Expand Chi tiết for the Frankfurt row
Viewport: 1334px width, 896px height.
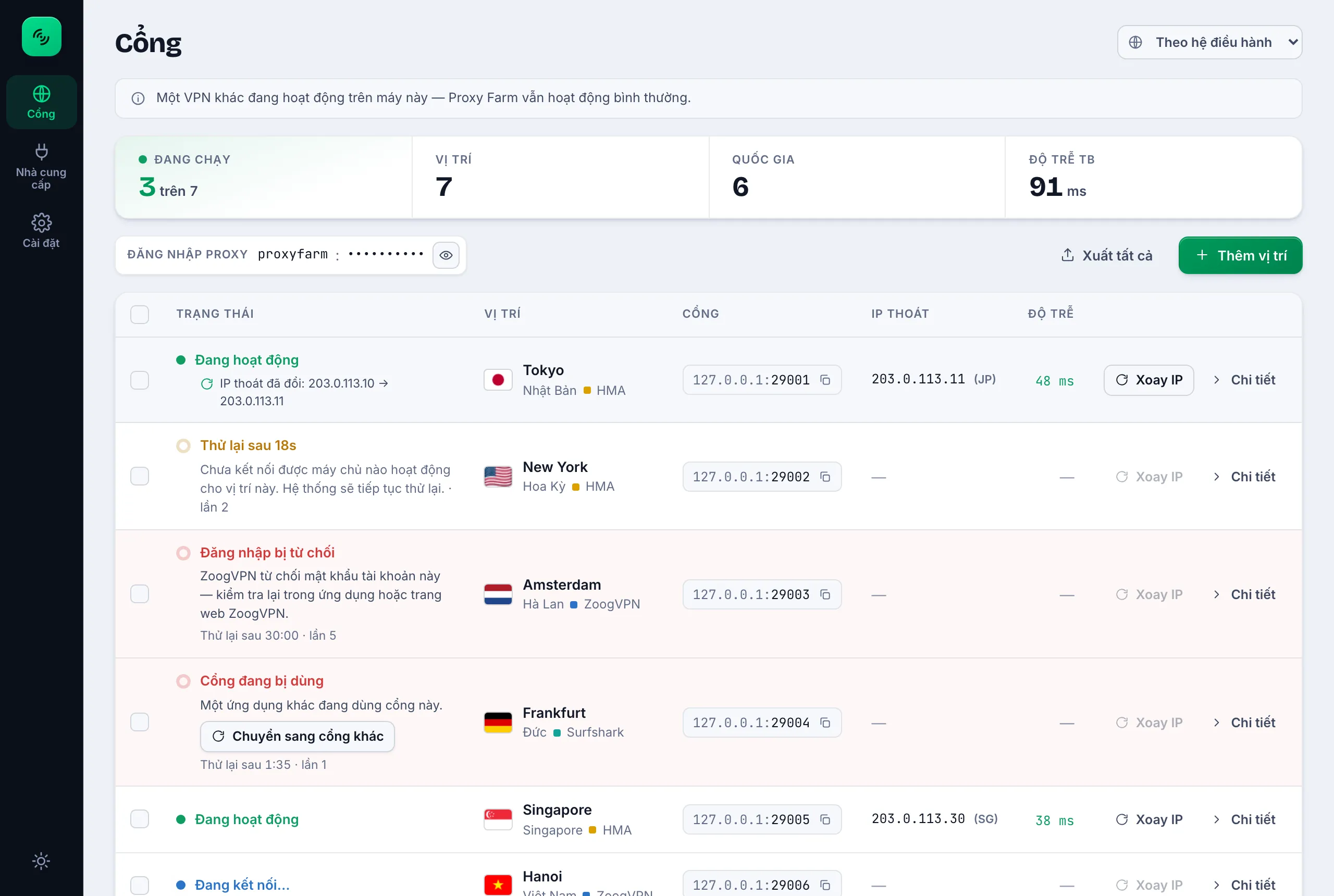pos(1244,723)
